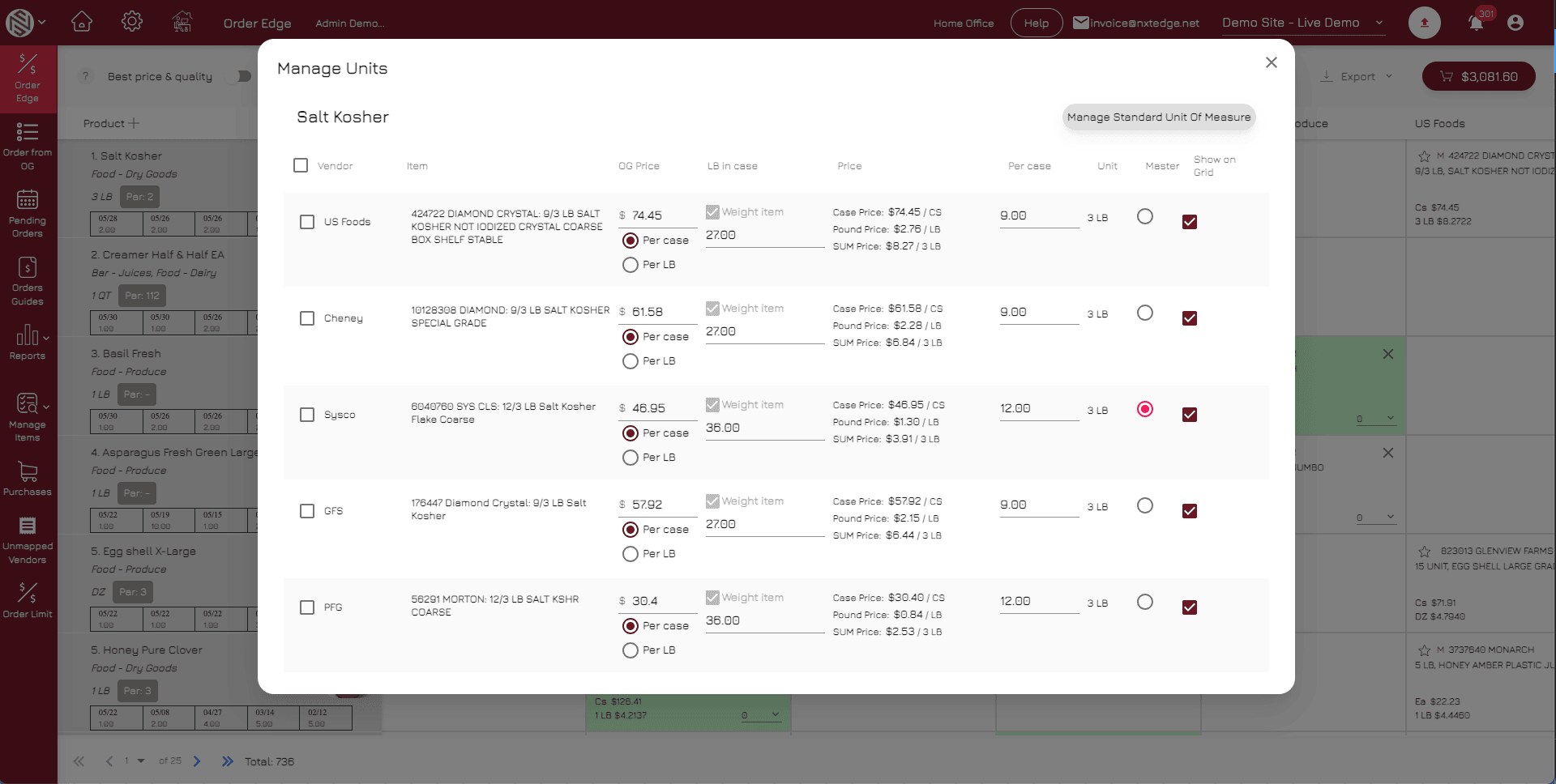1556x784 pixels.
Task: Click Order Edge in top menu
Action: point(257,23)
